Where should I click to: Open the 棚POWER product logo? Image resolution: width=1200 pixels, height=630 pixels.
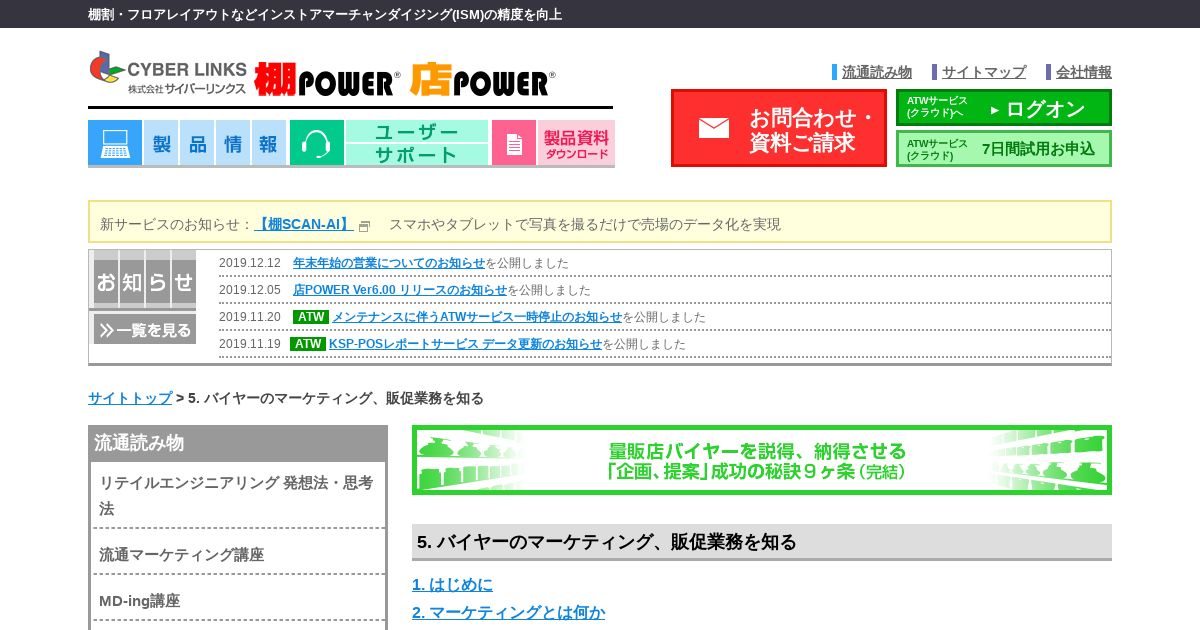(x=327, y=80)
